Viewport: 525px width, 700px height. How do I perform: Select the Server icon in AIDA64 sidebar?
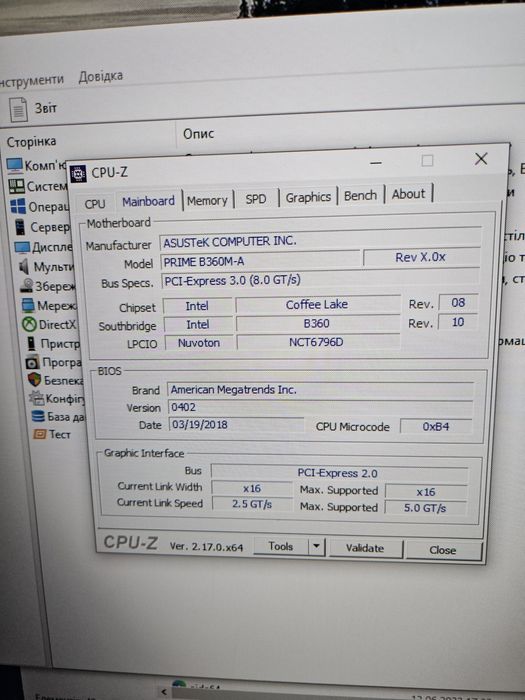click(20, 227)
